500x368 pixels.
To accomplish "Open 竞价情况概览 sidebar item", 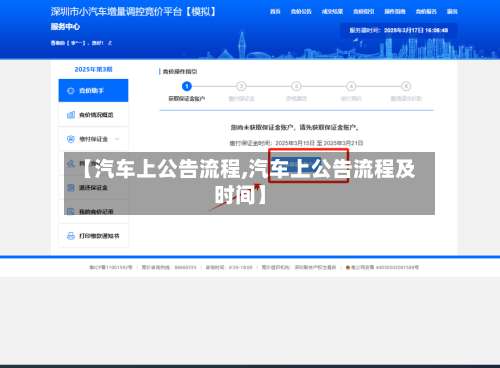I will pos(93,115).
